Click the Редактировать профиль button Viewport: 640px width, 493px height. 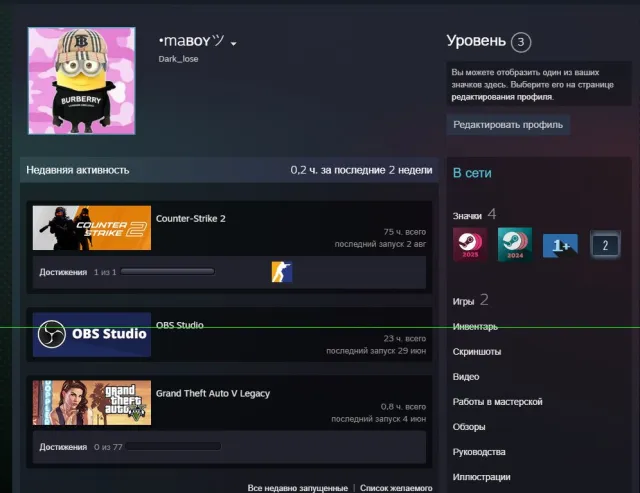coord(508,124)
